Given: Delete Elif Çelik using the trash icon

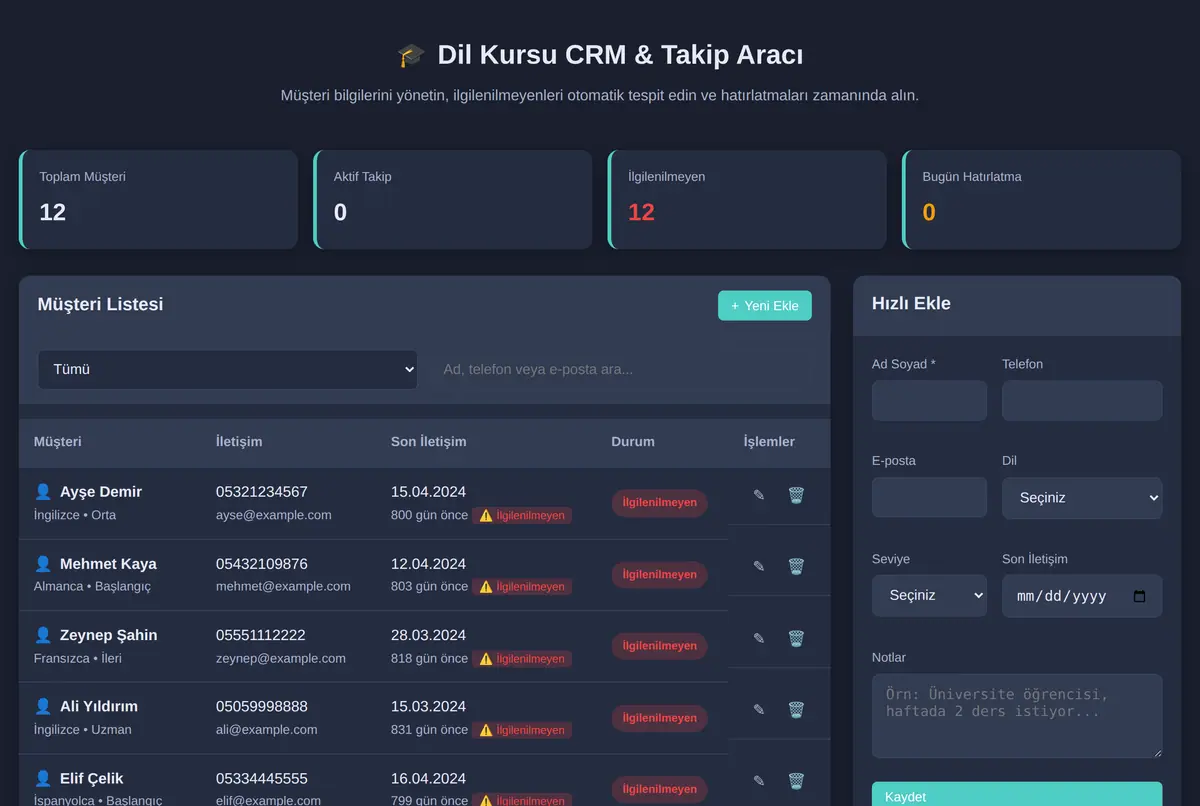Looking at the screenshot, I should pyautogui.click(x=796, y=781).
